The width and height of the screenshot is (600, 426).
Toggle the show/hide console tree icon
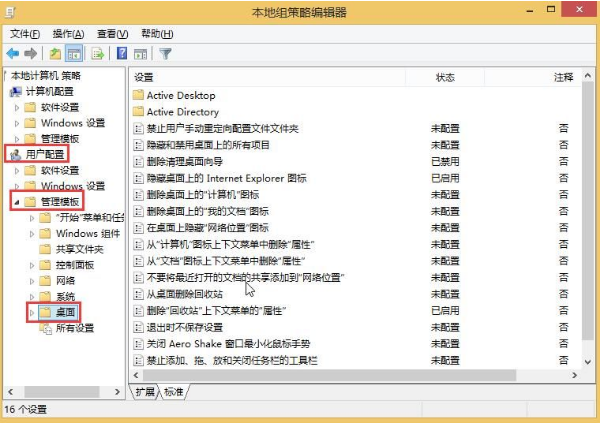click(x=74, y=54)
